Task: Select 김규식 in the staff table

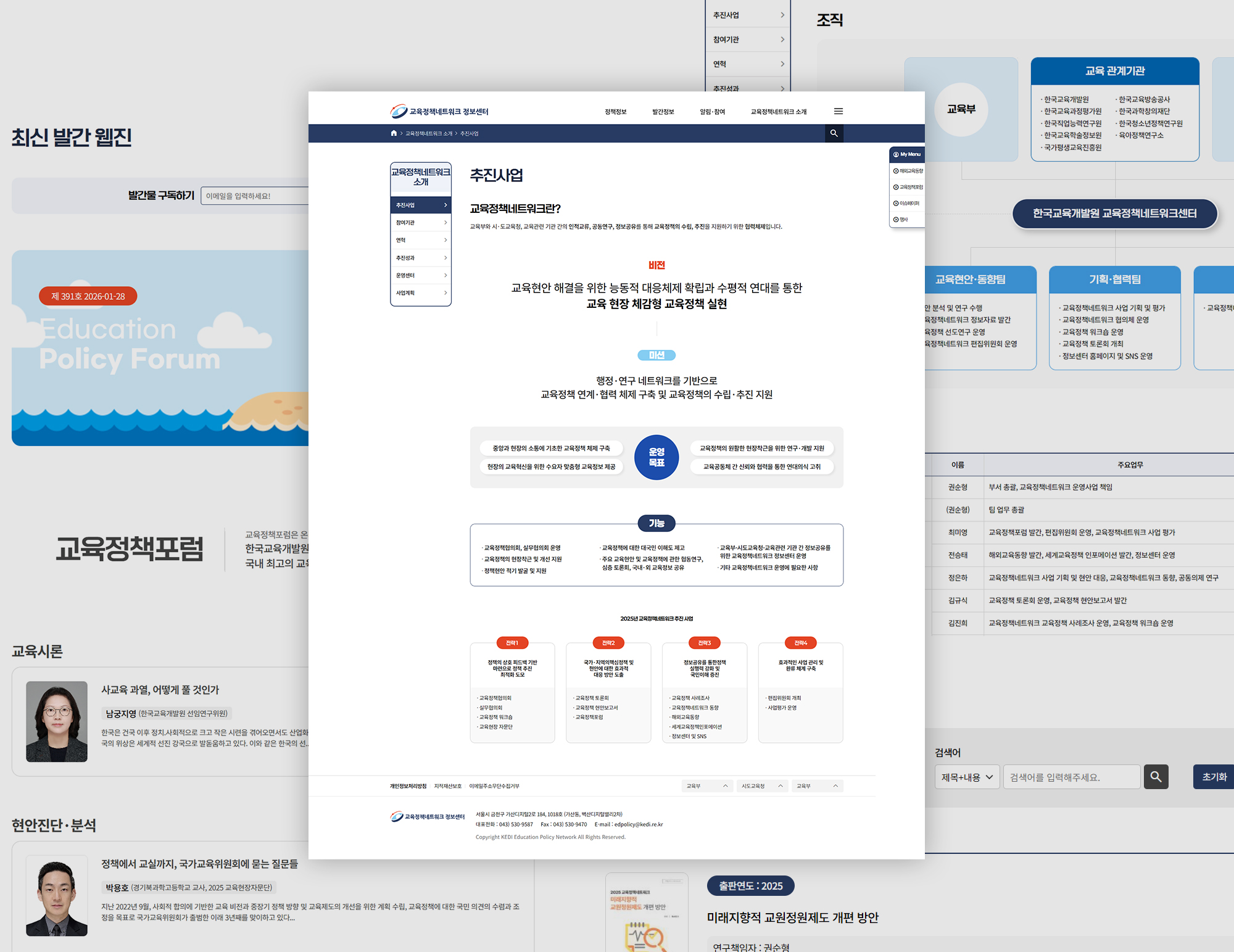Action: point(958,600)
